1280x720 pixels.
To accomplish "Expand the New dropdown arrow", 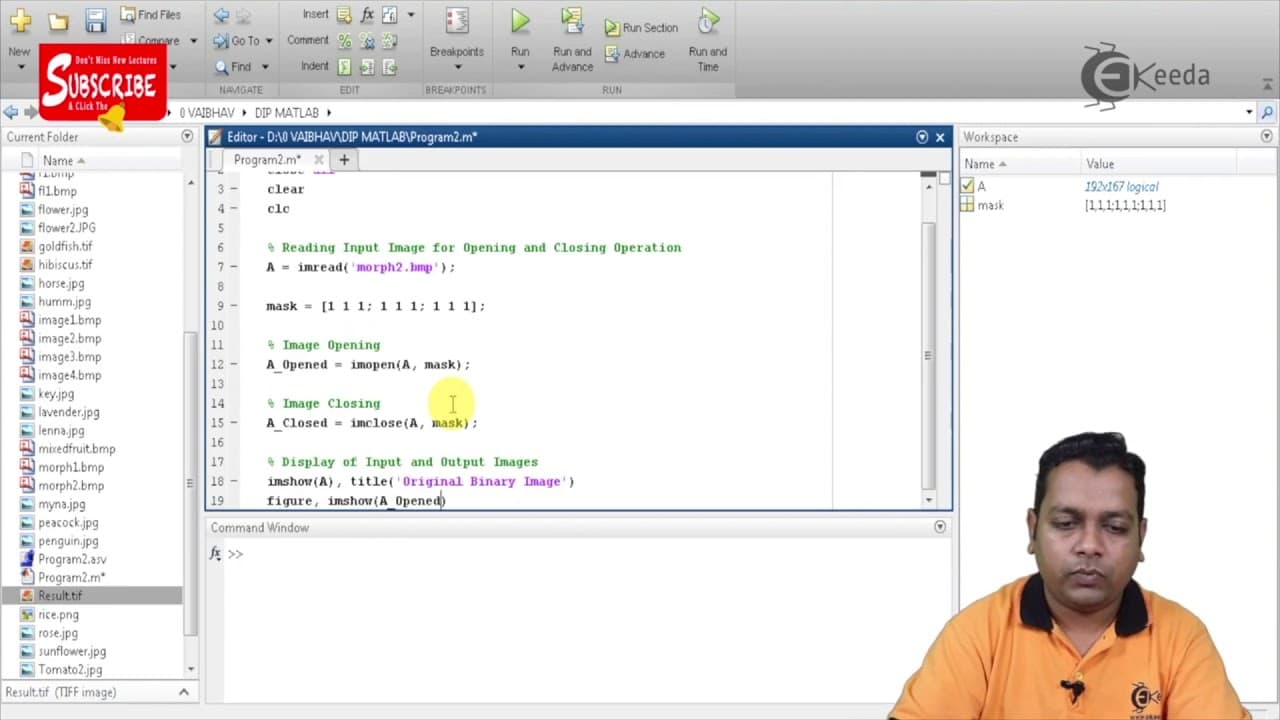I will pyautogui.click(x=20, y=67).
